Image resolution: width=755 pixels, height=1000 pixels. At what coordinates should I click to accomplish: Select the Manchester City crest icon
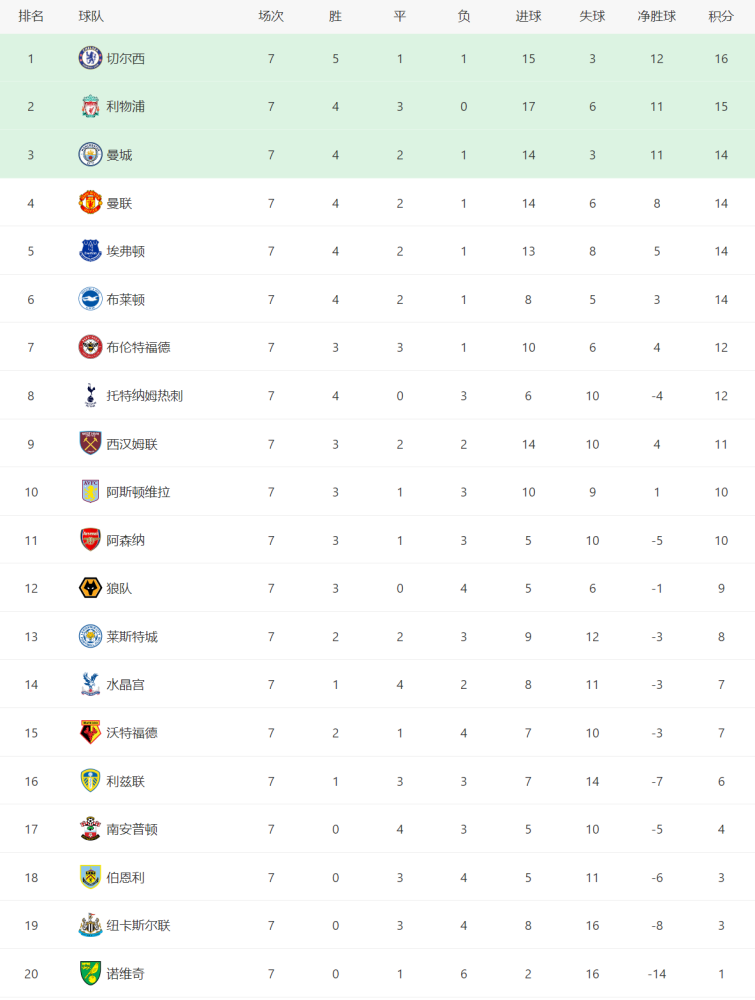point(90,154)
